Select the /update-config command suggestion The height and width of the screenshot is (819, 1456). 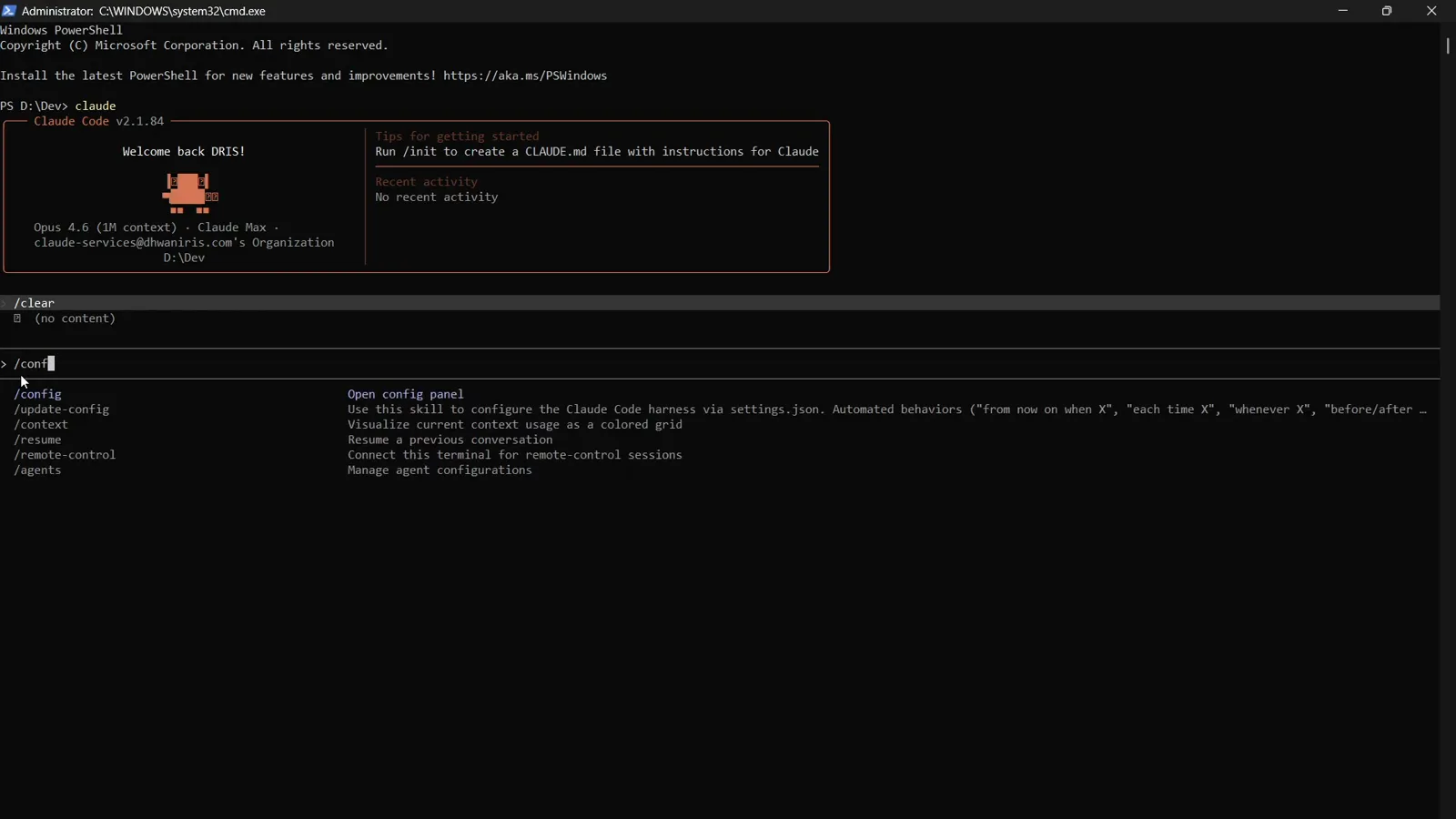[x=62, y=409]
